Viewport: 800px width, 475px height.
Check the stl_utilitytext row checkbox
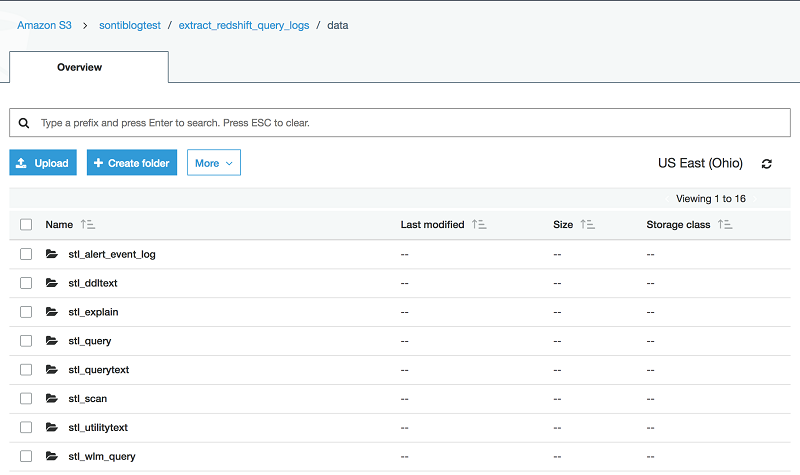pos(26,427)
